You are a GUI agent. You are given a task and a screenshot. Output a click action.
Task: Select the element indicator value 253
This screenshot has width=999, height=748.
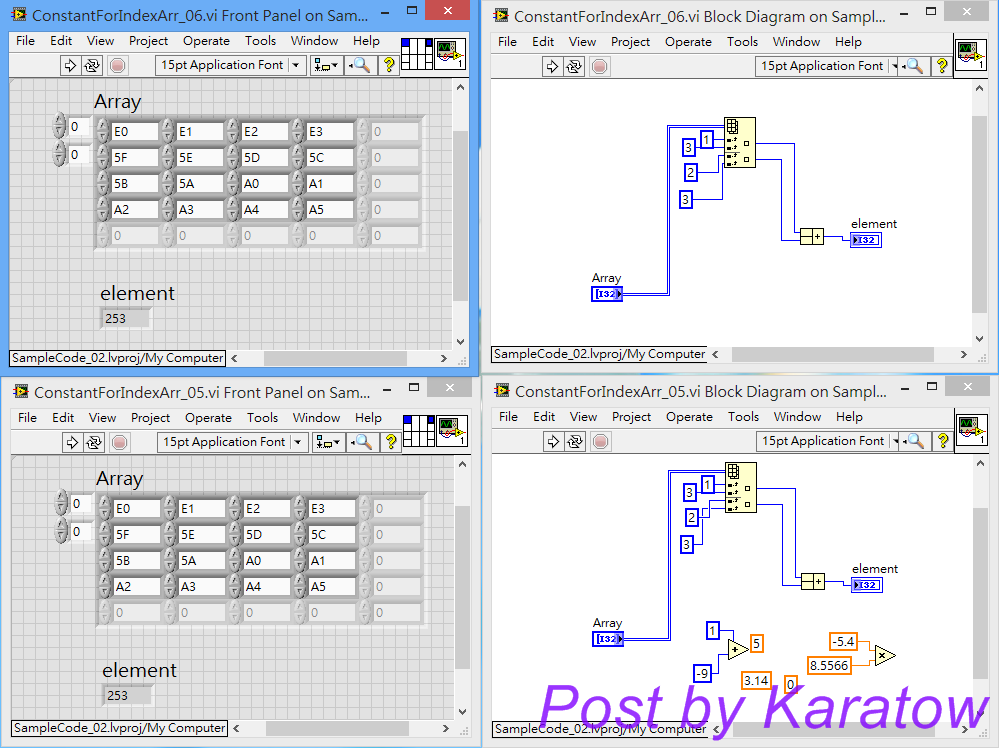pos(124,317)
